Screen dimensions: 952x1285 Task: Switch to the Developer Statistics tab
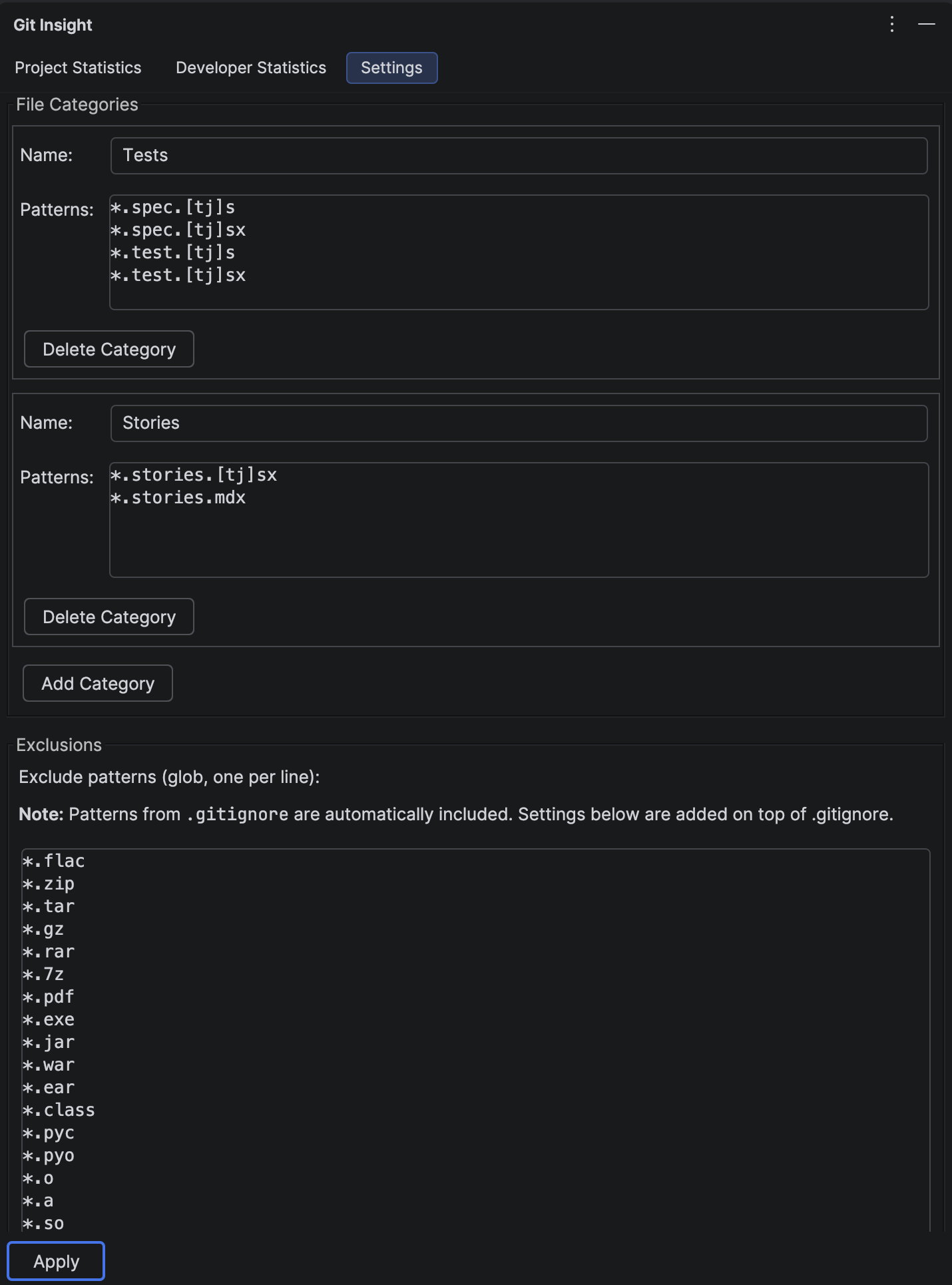pos(250,67)
